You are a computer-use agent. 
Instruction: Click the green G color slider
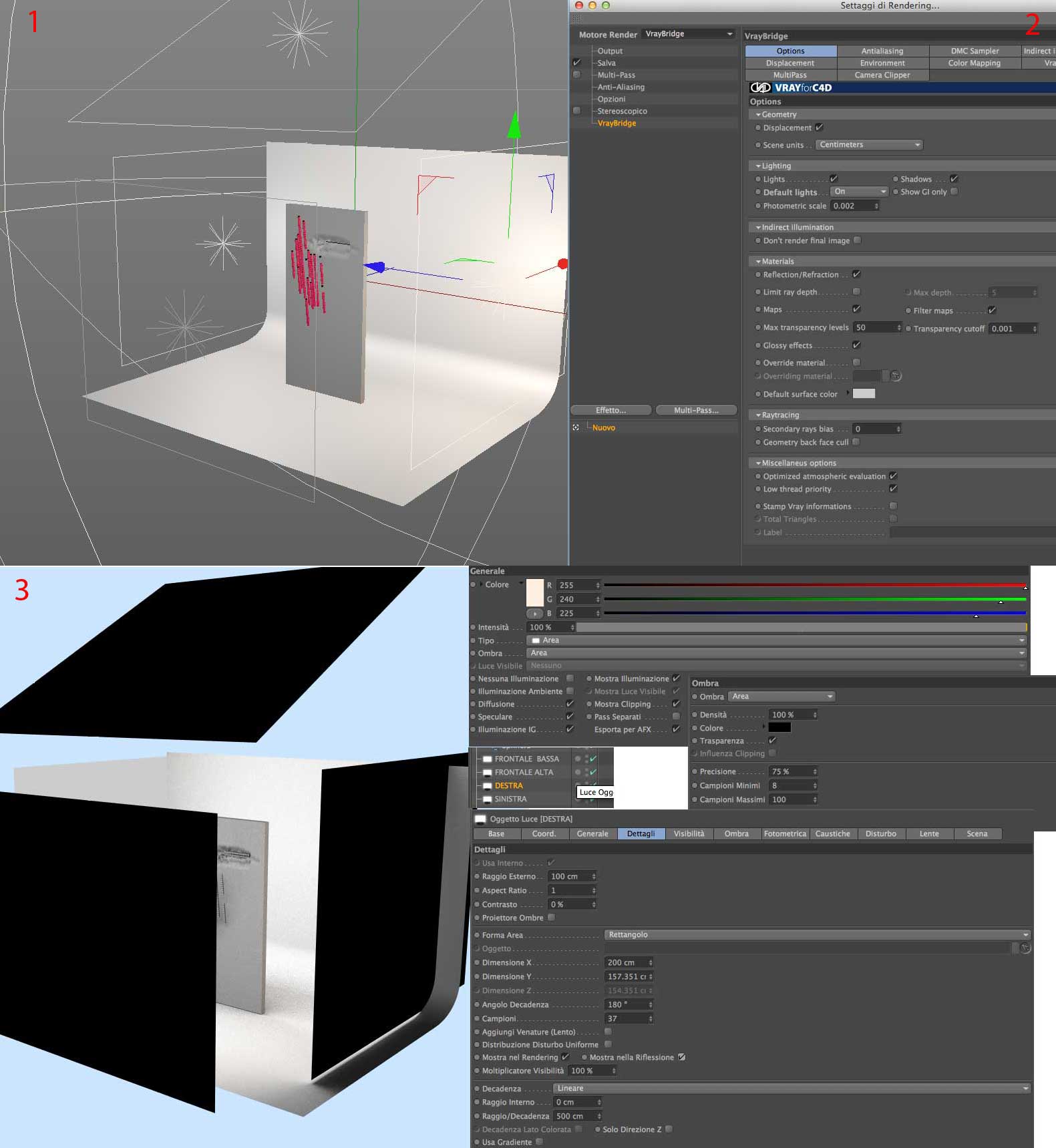815,599
